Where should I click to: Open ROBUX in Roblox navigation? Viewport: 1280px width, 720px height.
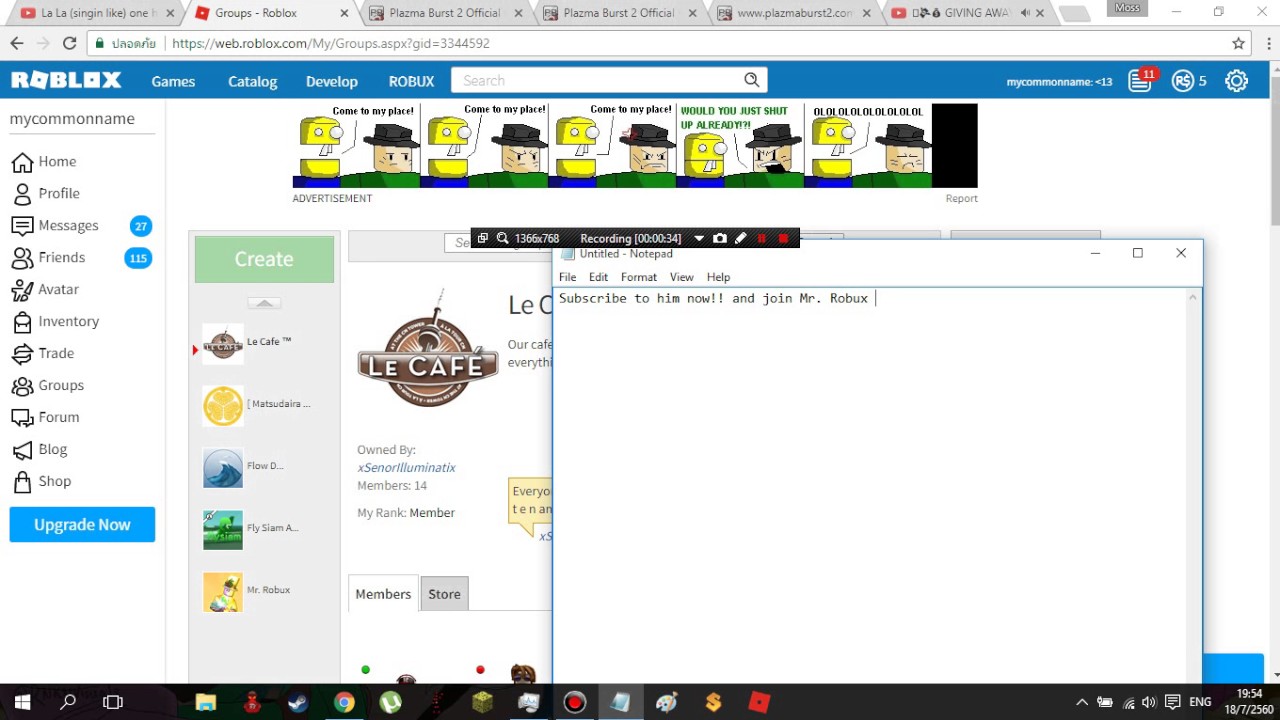point(411,81)
